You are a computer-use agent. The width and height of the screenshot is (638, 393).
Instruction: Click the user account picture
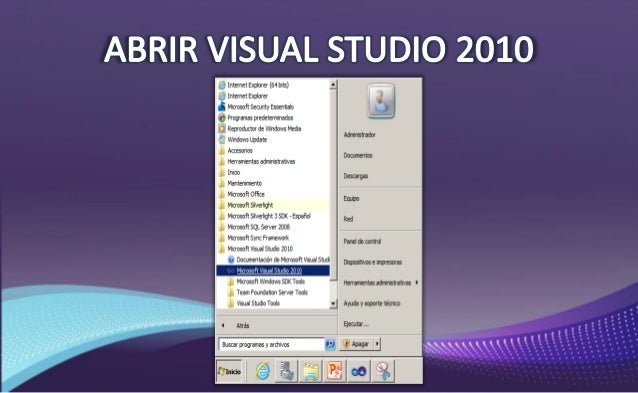pos(381,101)
